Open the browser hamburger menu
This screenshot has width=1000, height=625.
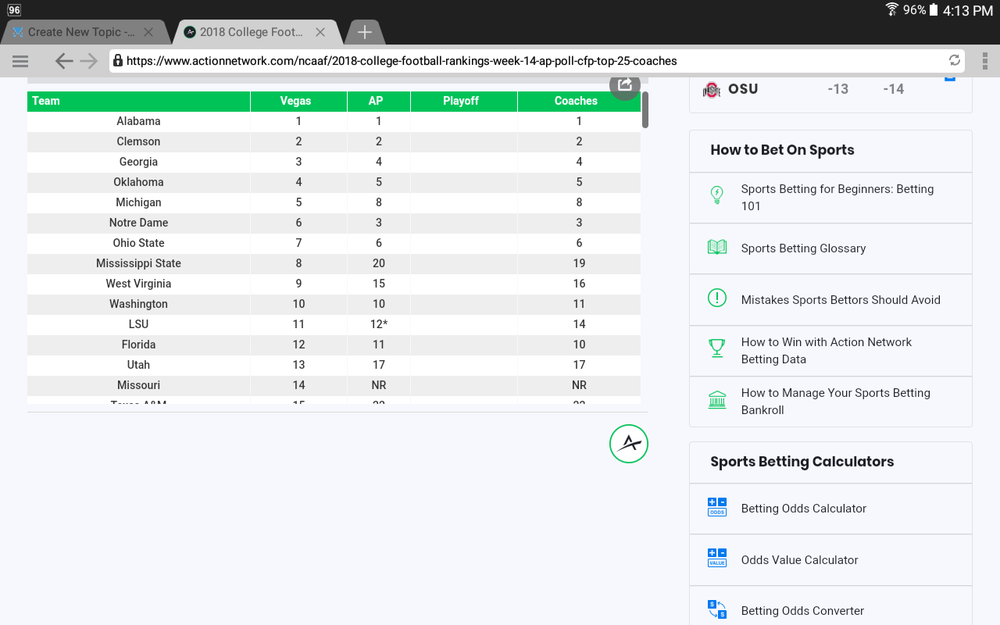point(20,61)
